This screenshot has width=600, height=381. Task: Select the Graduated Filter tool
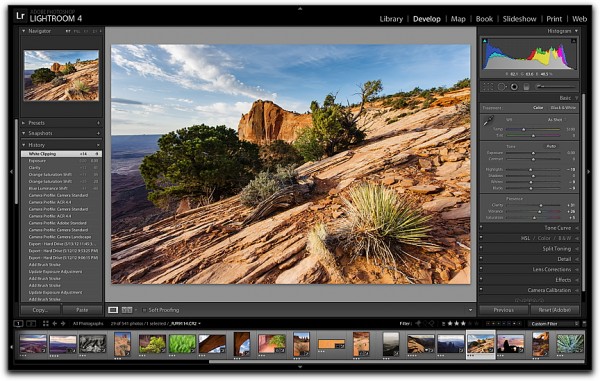coord(526,87)
